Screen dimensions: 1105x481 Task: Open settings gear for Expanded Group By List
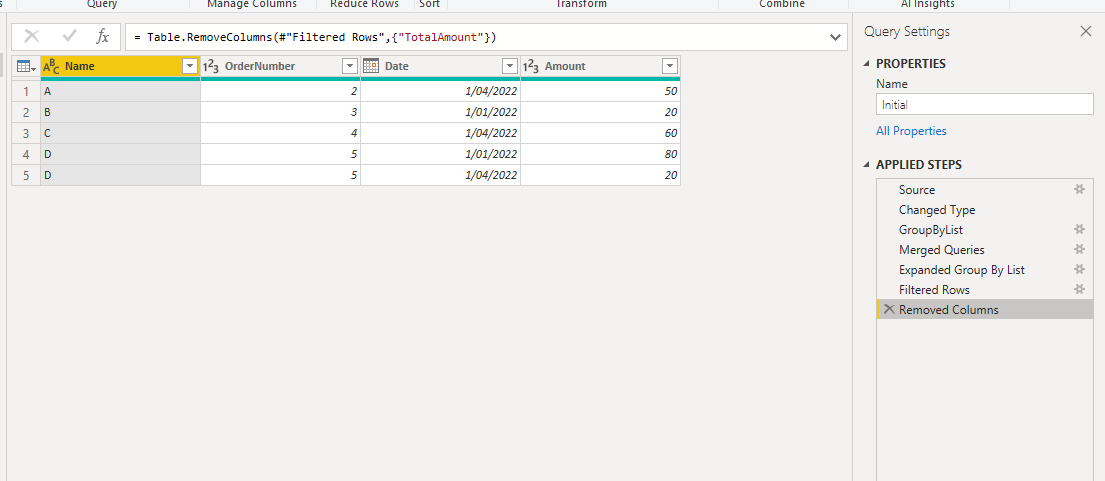click(1078, 270)
